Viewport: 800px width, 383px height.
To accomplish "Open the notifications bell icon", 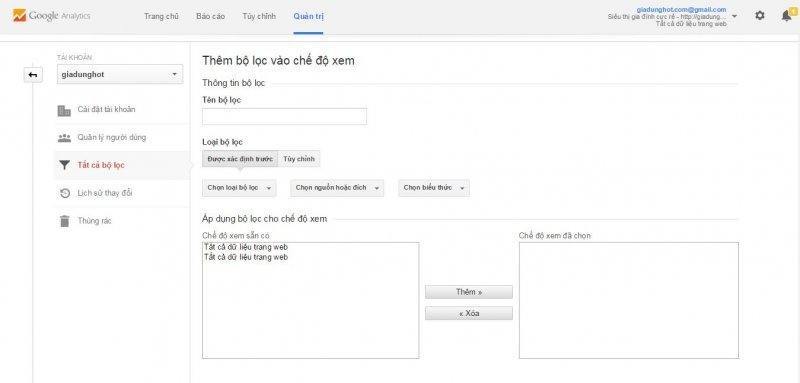I will coord(787,16).
